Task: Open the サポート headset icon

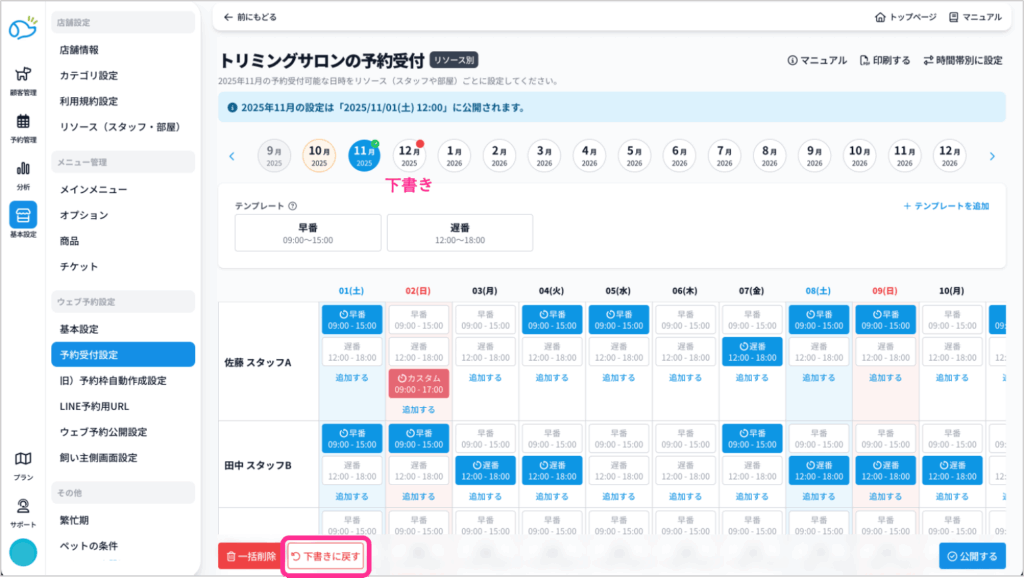Action: pyautogui.click(x=22, y=507)
